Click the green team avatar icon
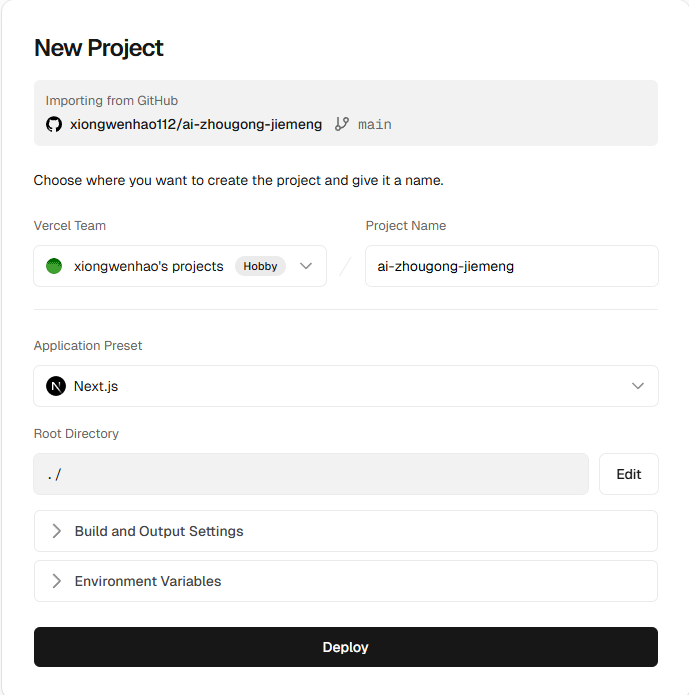This screenshot has height=695, width=689. click(x=54, y=266)
